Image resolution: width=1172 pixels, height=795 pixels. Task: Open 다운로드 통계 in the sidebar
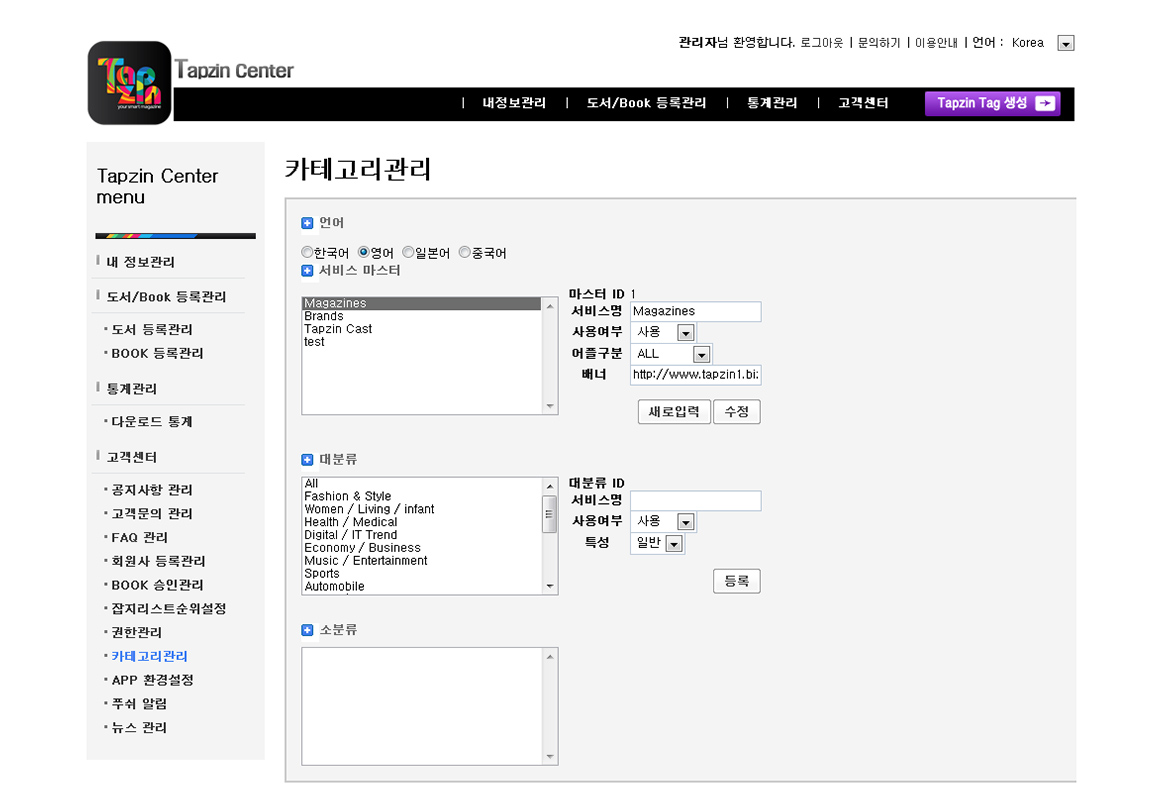coord(152,422)
